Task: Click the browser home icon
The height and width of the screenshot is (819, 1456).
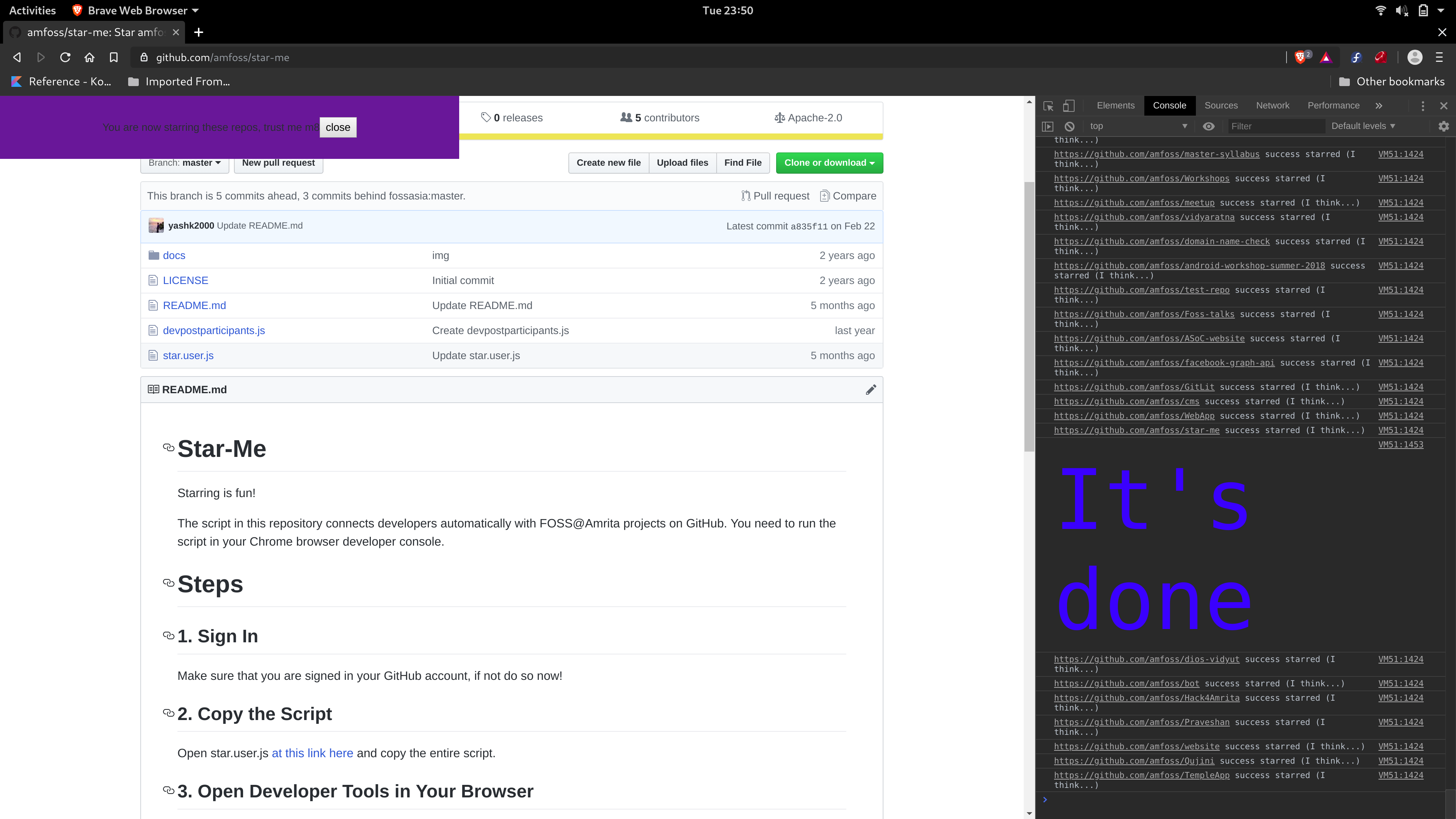Action: (x=89, y=57)
